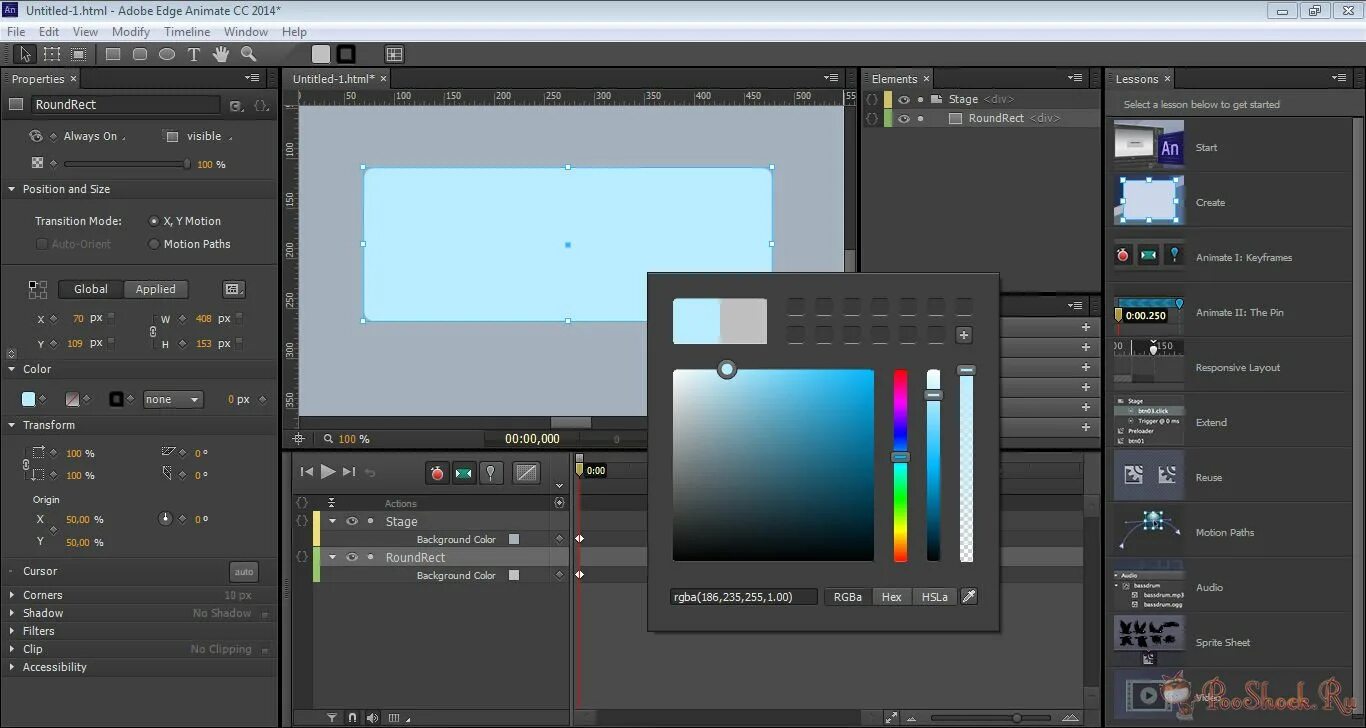Open toolbar border color swatch
The image size is (1366, 728).
click(x=346, y=54)
